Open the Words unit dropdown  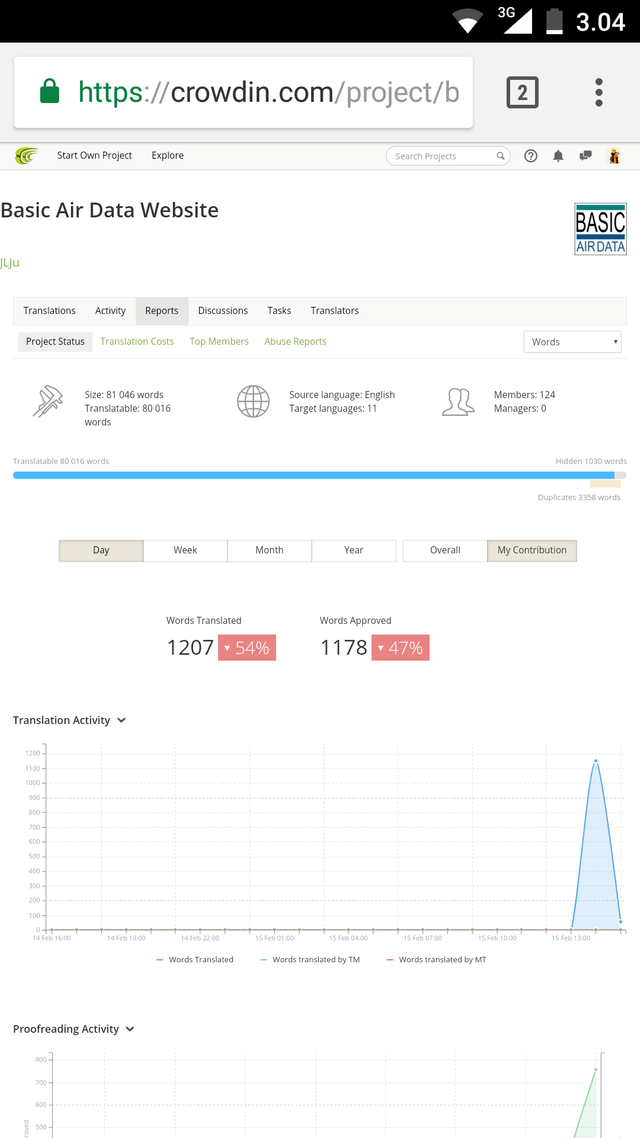tap(573, 342)
